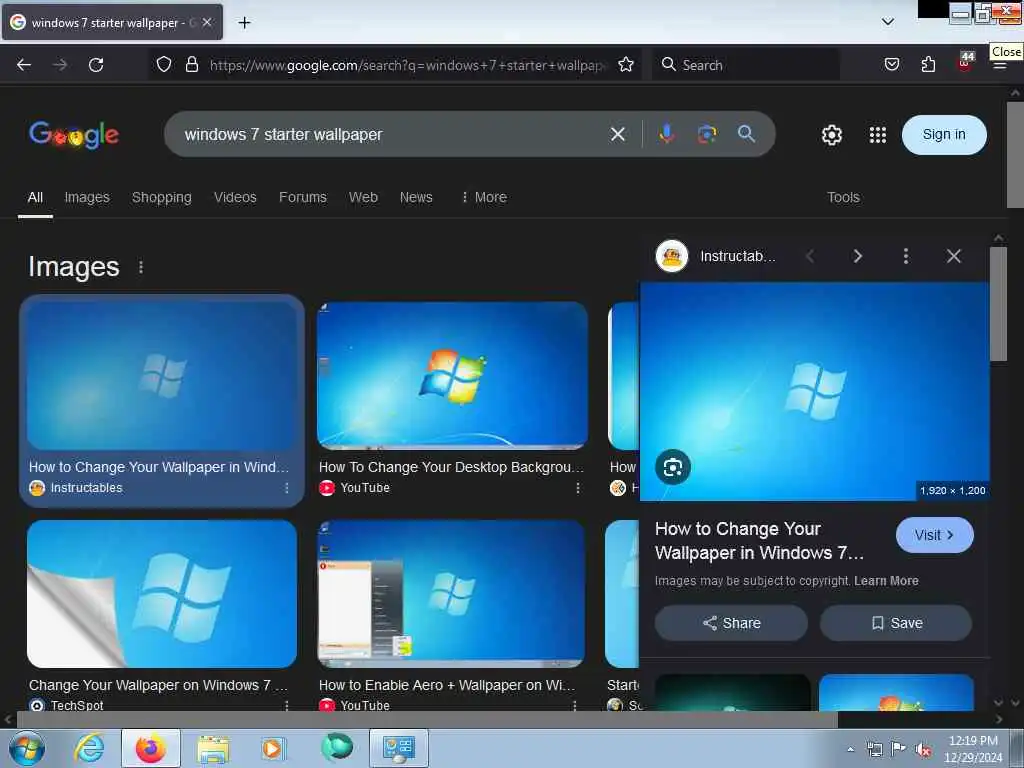Open the search Tools options

pos(843,197)
